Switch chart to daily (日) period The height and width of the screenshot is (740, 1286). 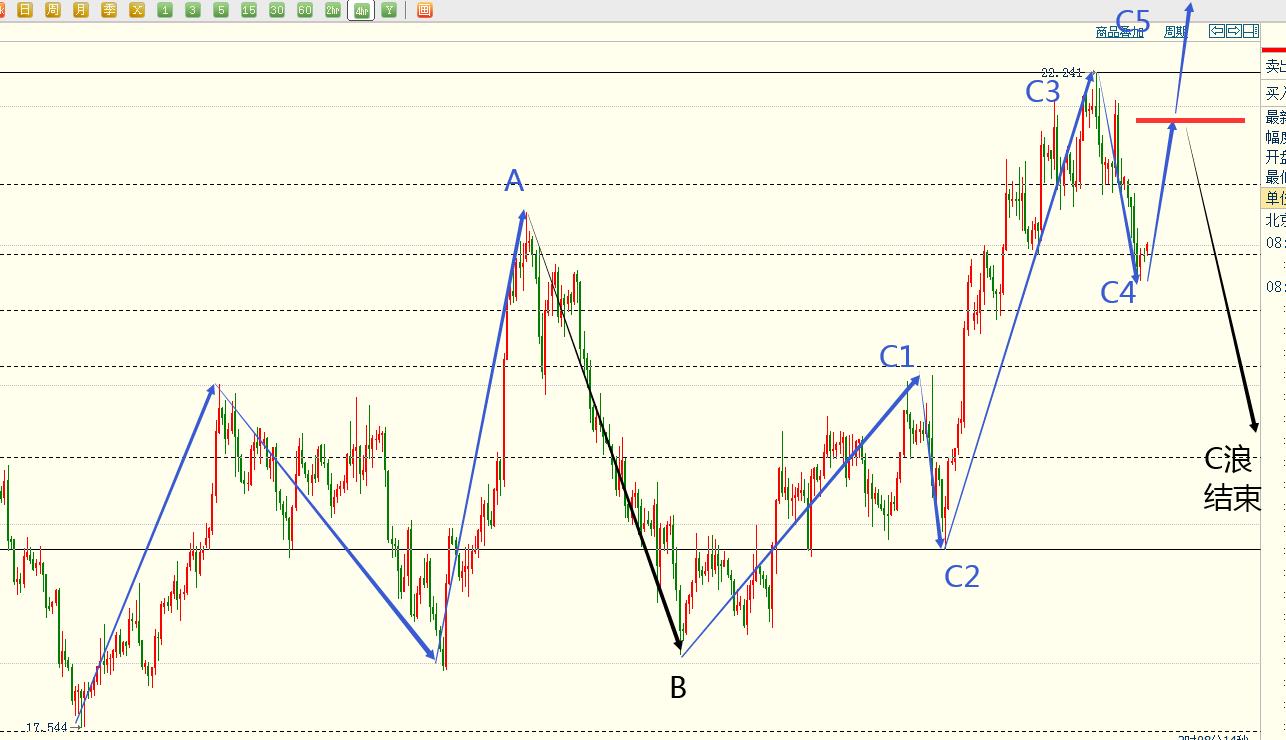(x=25, y=10)
